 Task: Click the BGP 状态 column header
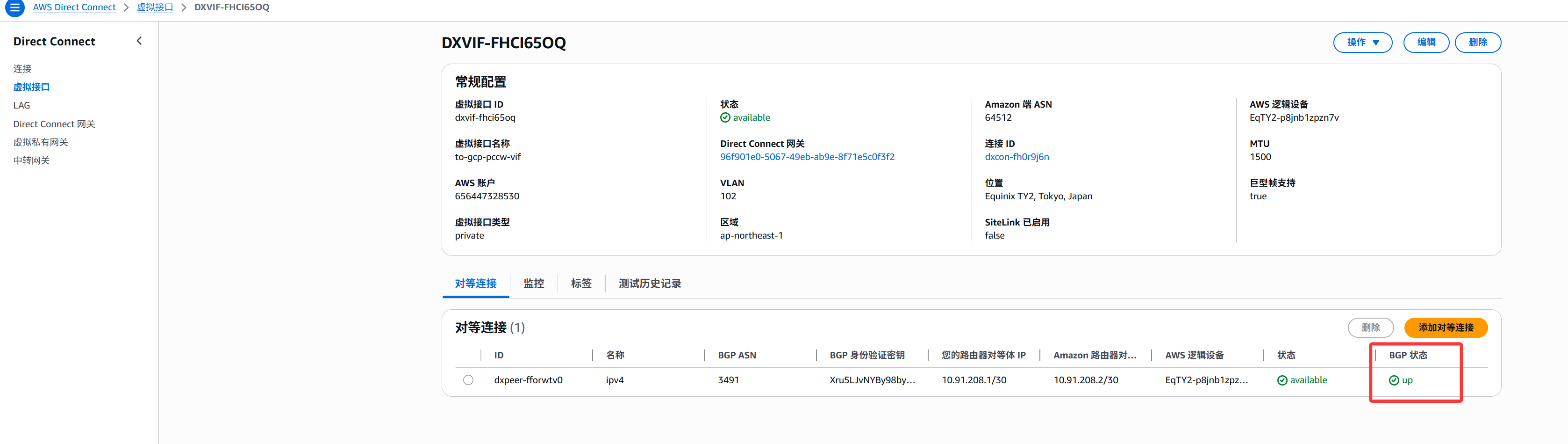click(x=1408, y=355)
